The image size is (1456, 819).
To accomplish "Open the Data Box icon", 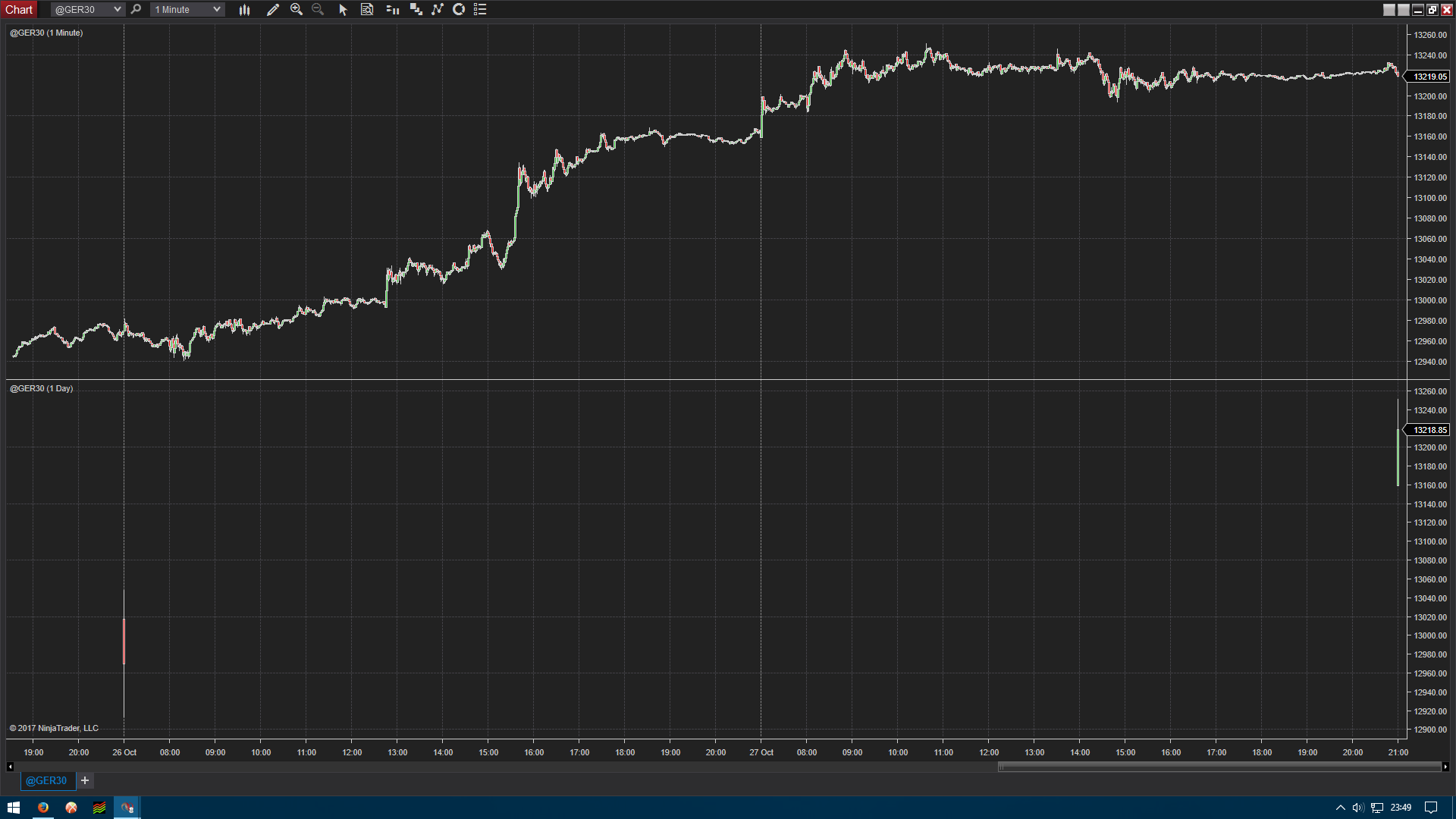I will point(367,10).
